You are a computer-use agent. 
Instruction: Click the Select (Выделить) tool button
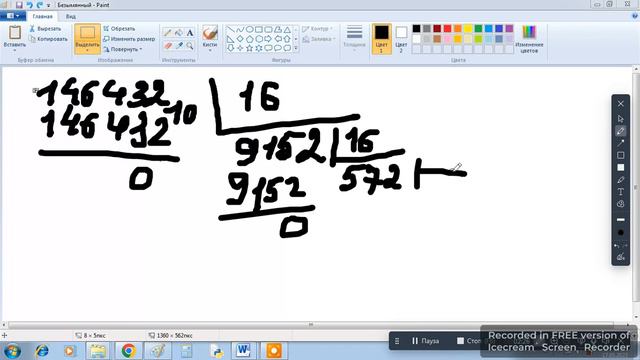87,39
